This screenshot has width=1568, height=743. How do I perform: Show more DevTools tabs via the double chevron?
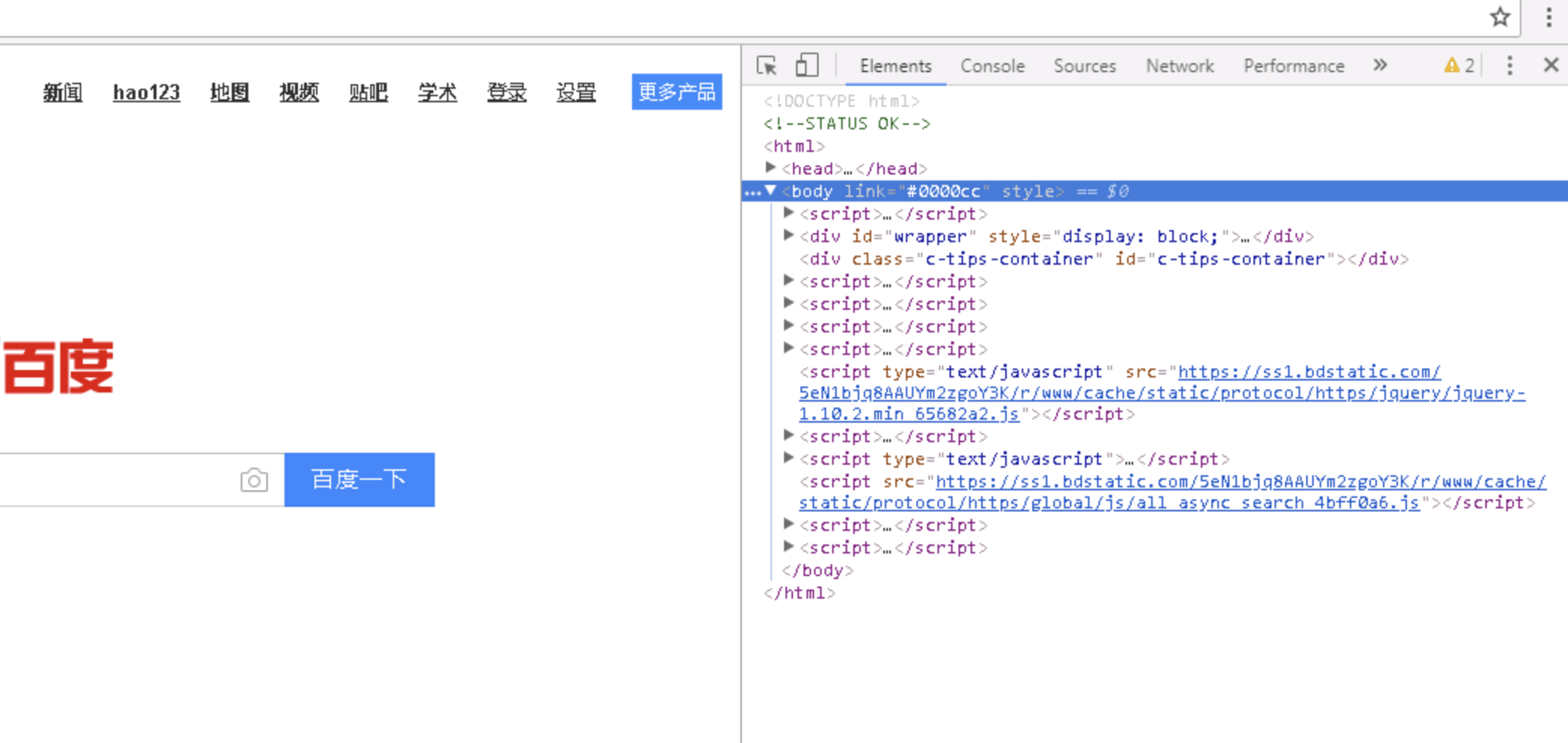[x=1380, y=65]
